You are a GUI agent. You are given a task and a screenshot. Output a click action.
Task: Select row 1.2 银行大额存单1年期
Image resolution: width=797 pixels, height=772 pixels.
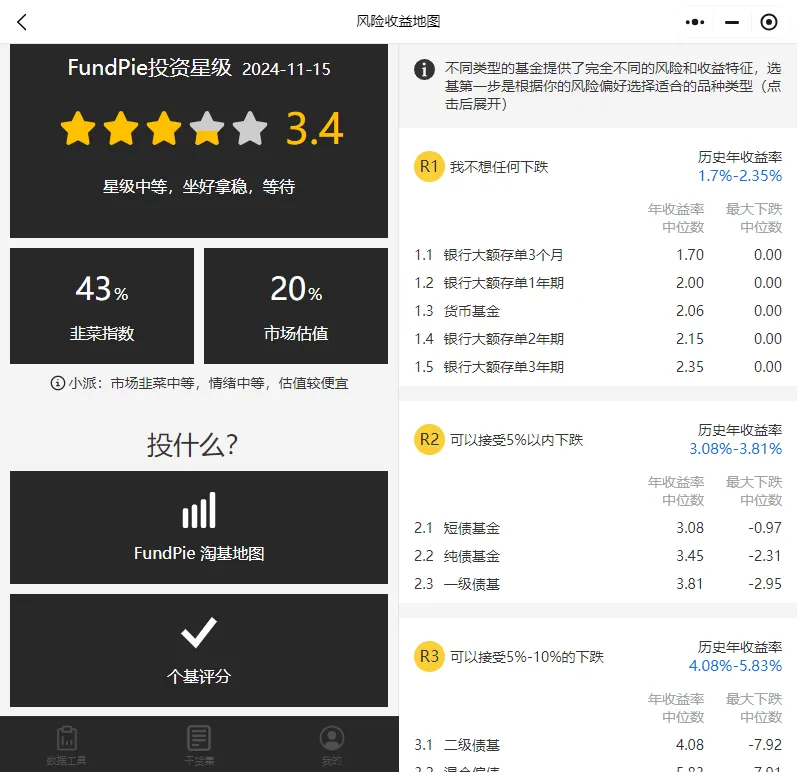tap(598, 283)
